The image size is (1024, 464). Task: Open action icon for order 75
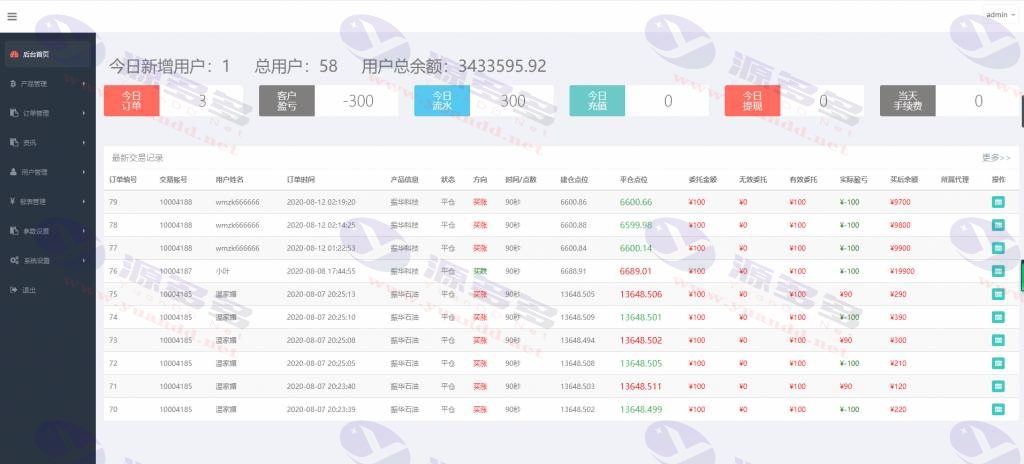(x=998, y=294)
